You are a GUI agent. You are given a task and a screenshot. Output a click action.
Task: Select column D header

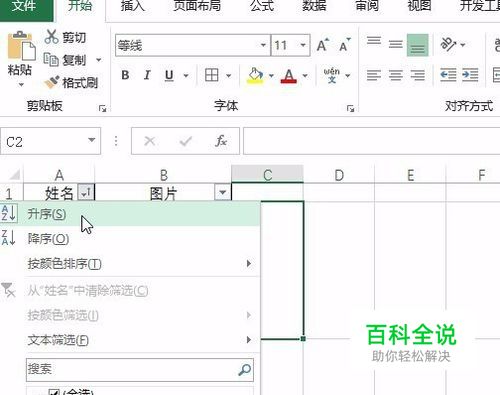(x=339, y=174)
